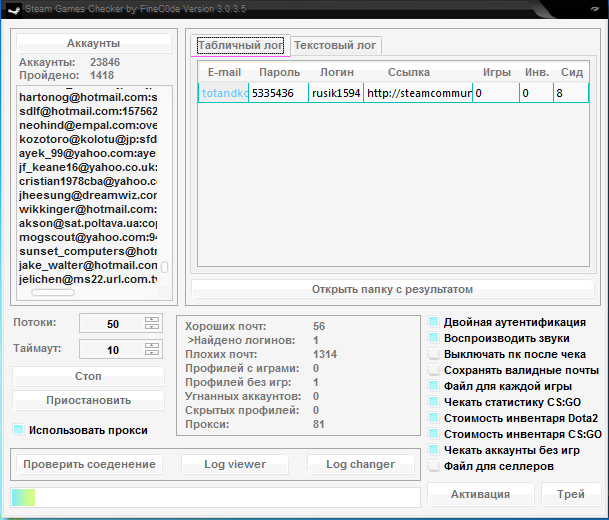Click the Логин column header
The height and width of the screenshot is (520, 609).
pos(336,72)
